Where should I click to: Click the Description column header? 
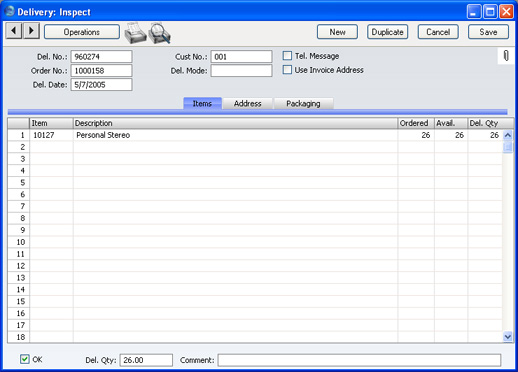click(235, 123)
